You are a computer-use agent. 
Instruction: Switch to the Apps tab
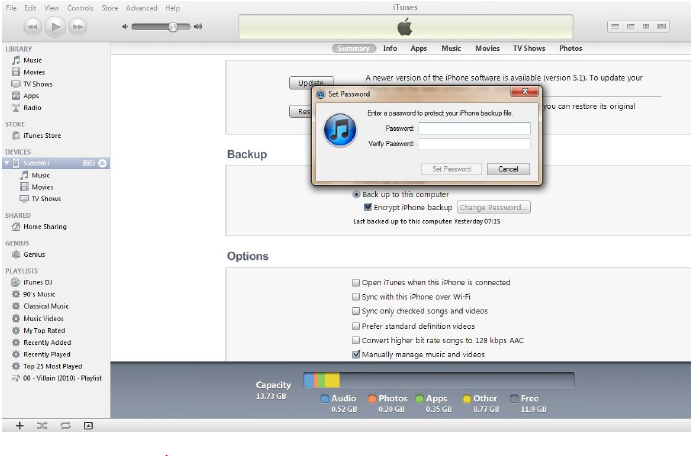tap(419, 48)
